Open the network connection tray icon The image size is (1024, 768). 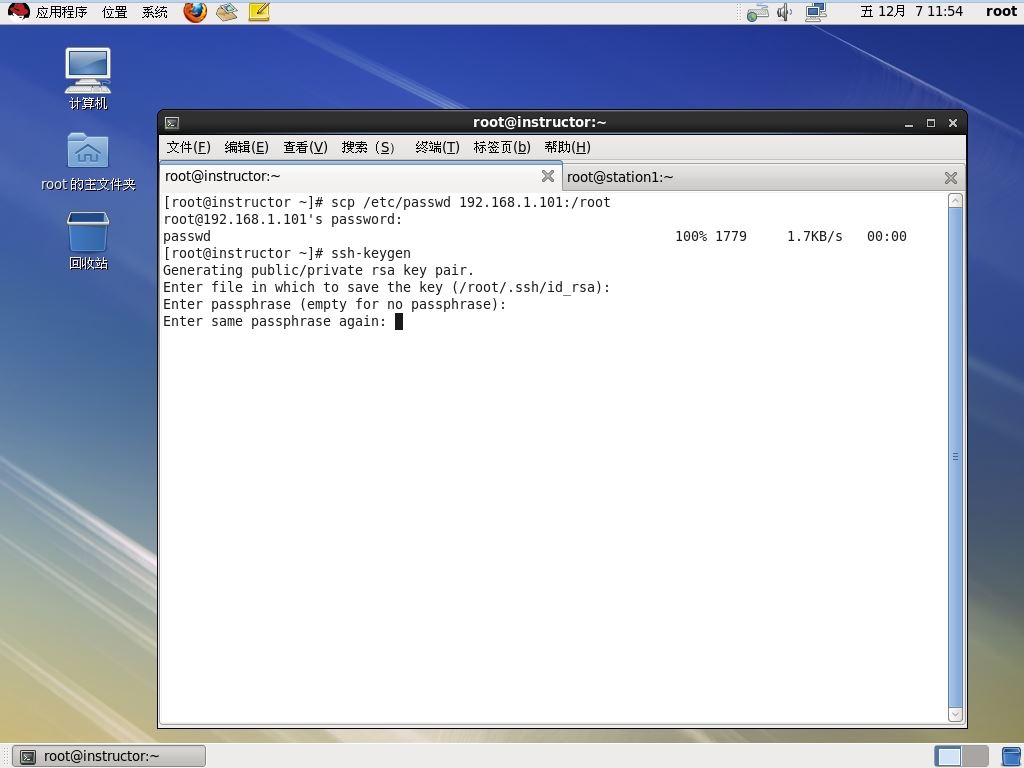point(758,12)
